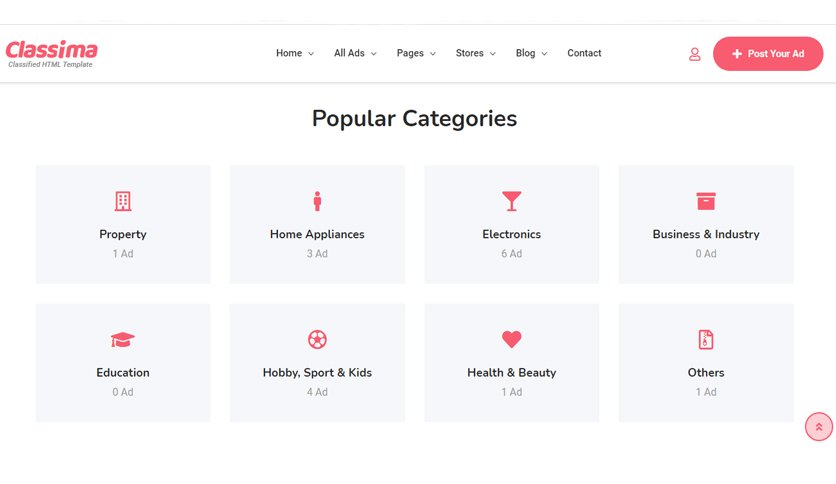The height and width of the screenshot is (484, 836).
Task: Click the Post Your Ad button
Action: click(768, 54)
